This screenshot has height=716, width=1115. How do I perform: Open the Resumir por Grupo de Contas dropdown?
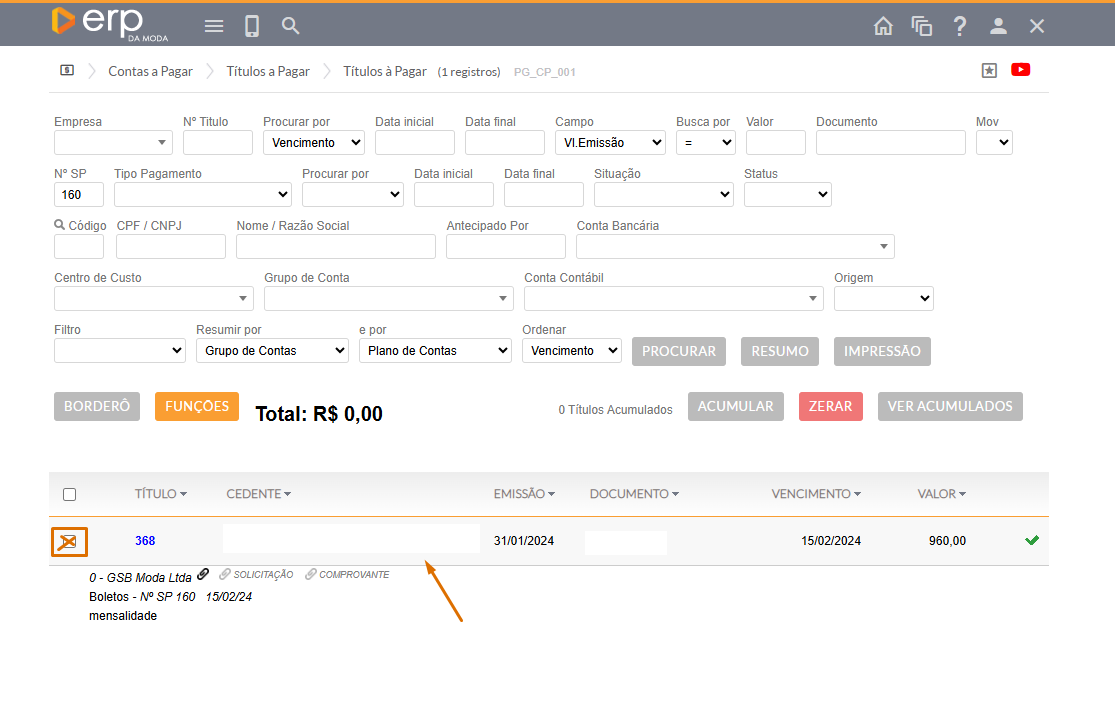pos(272,351)
